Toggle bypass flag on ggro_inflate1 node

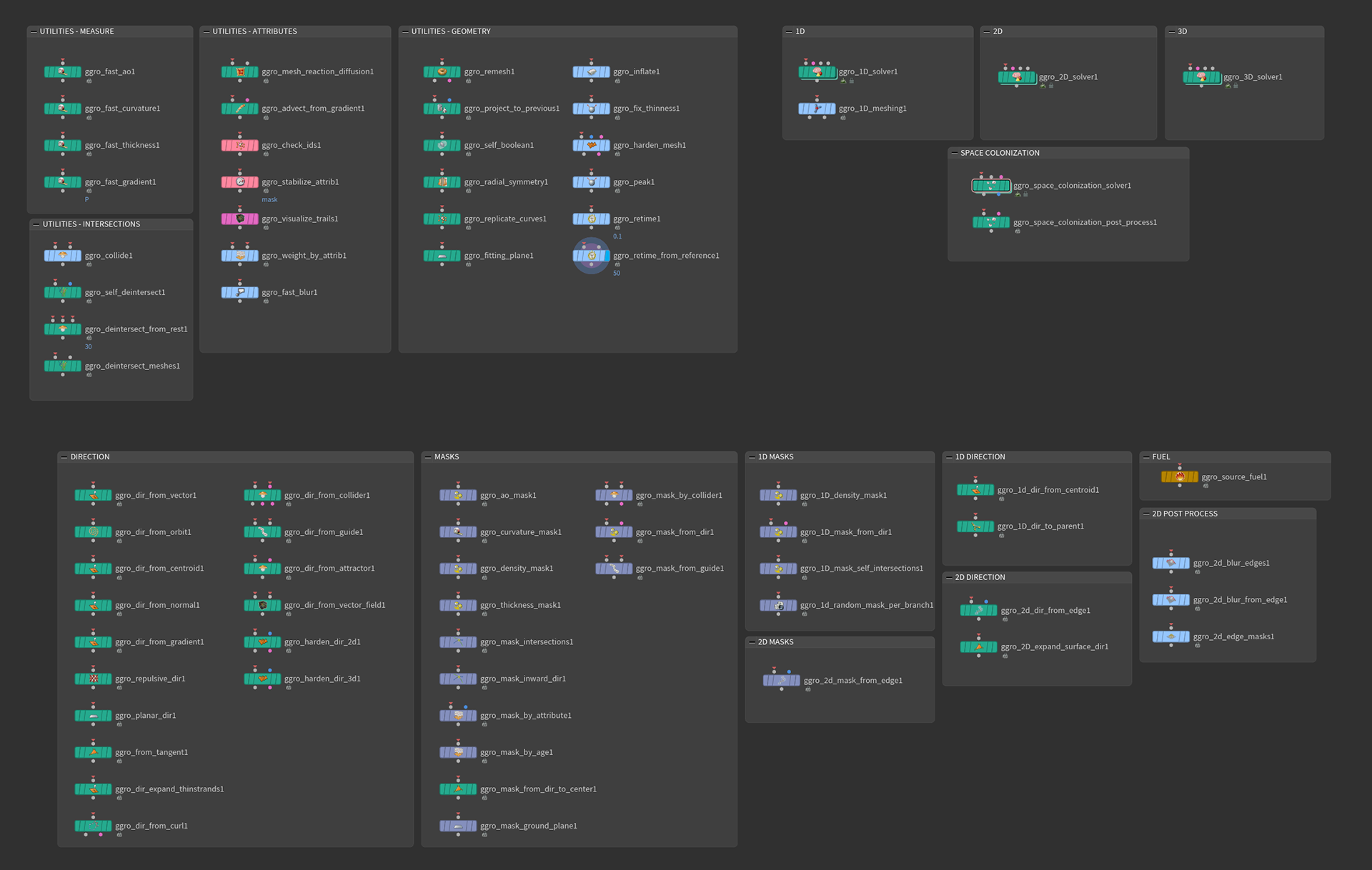(577, 72)
